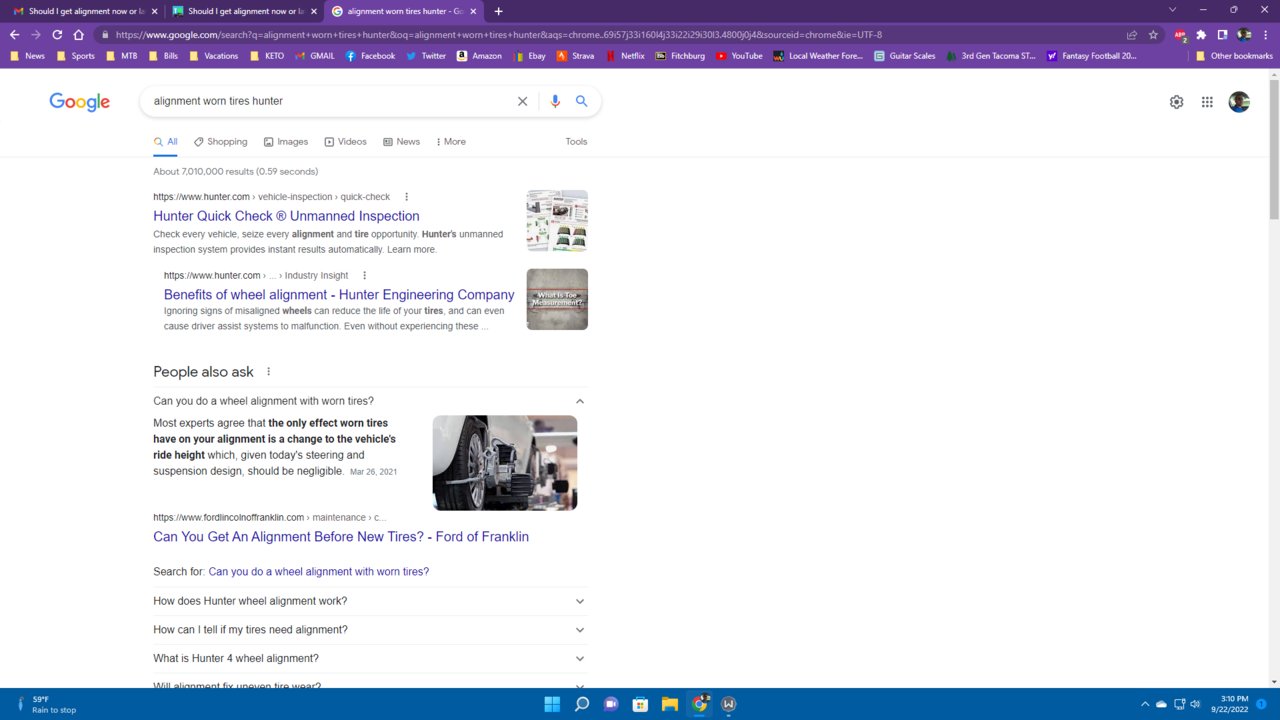The image size is (1280, 720).
Task: Clear the search box with X icon
Action: pyautogui.click(x=522, y=101)
